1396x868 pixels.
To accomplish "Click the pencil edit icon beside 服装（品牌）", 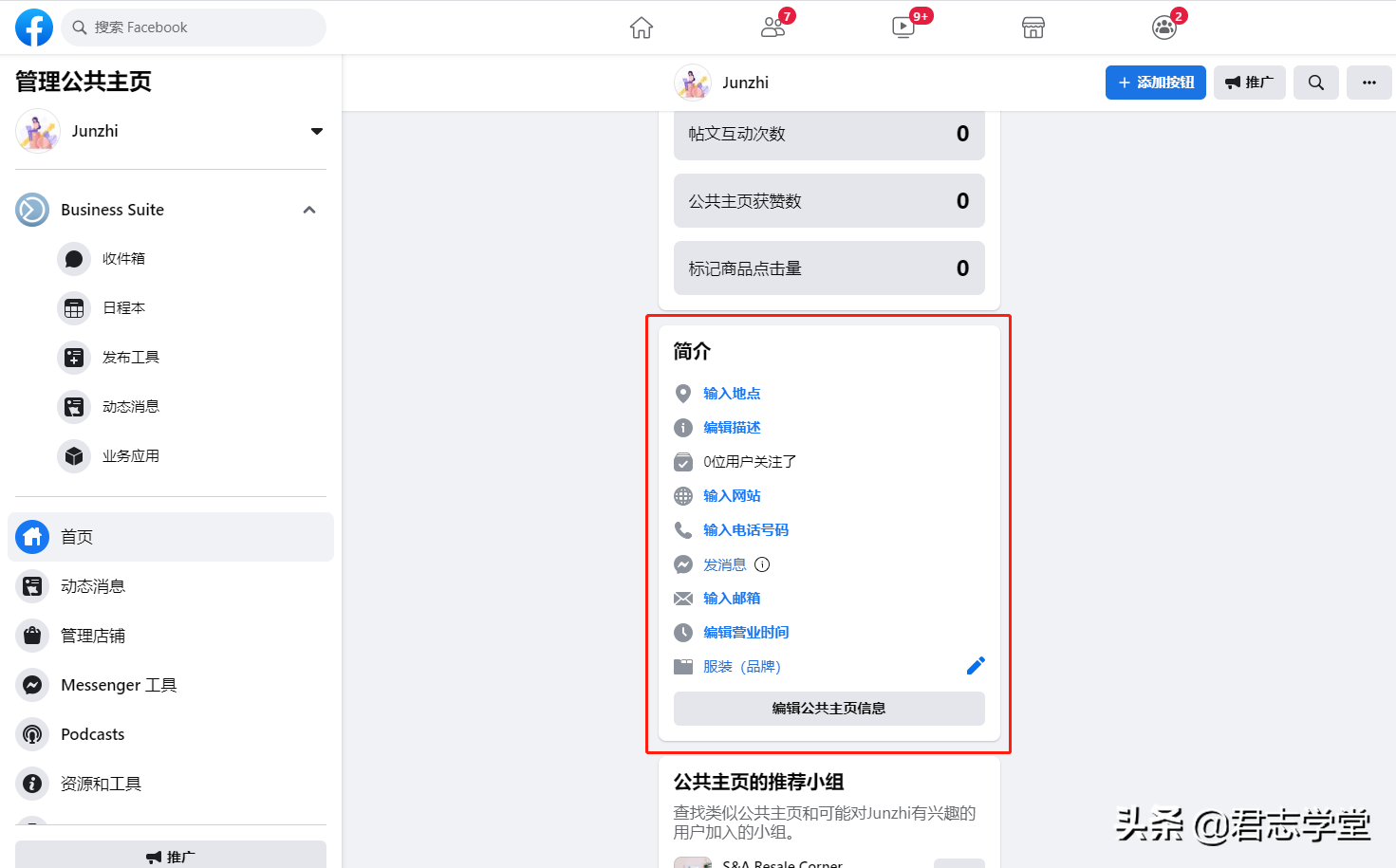I will tap(976, 666).
